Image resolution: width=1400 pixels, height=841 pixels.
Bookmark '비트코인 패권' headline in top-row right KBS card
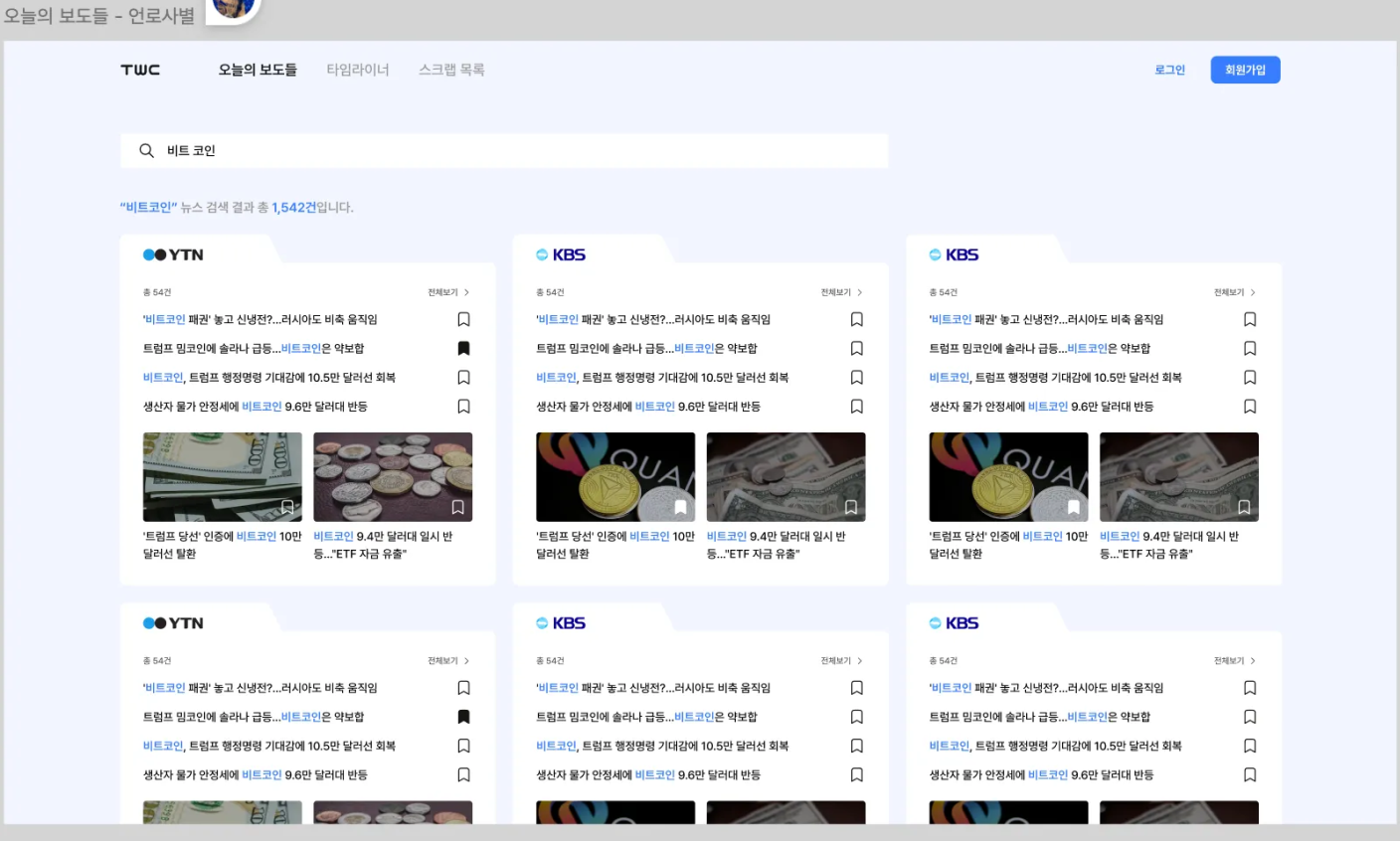1250,319
